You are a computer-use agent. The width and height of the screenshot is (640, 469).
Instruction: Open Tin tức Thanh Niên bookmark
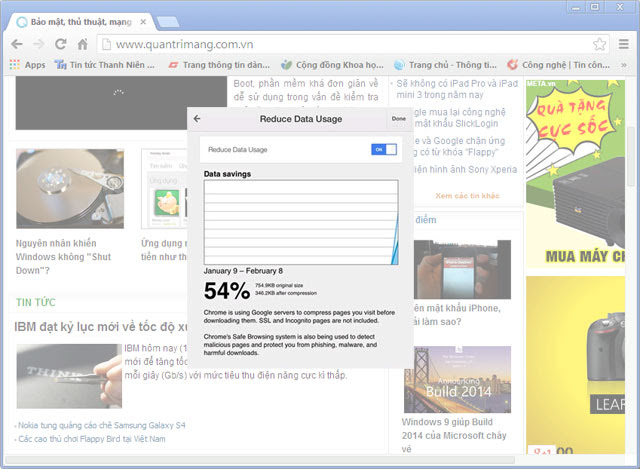(x=105, y=65)
